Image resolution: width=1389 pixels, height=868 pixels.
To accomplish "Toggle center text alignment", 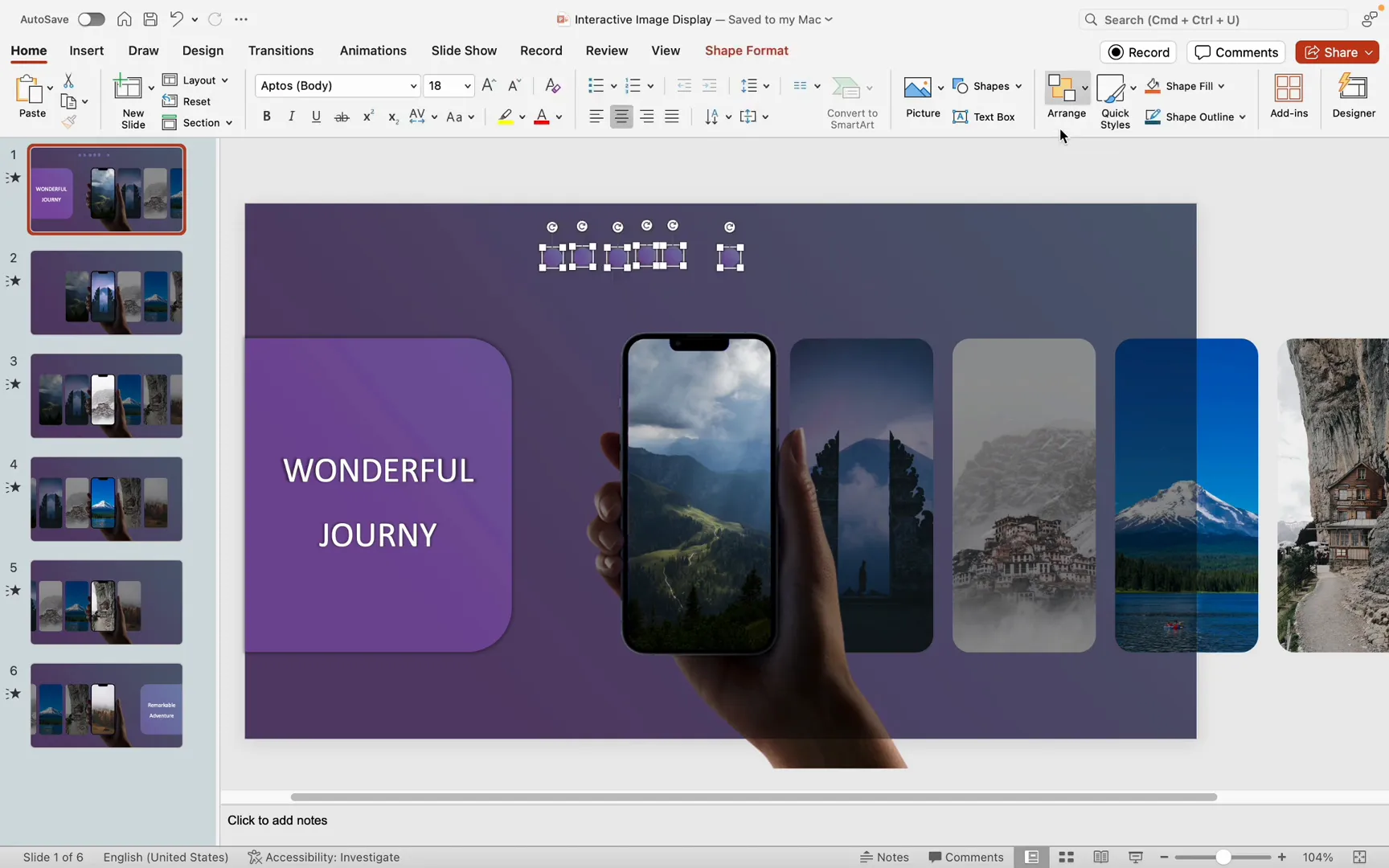I will (x=621, y=117).
